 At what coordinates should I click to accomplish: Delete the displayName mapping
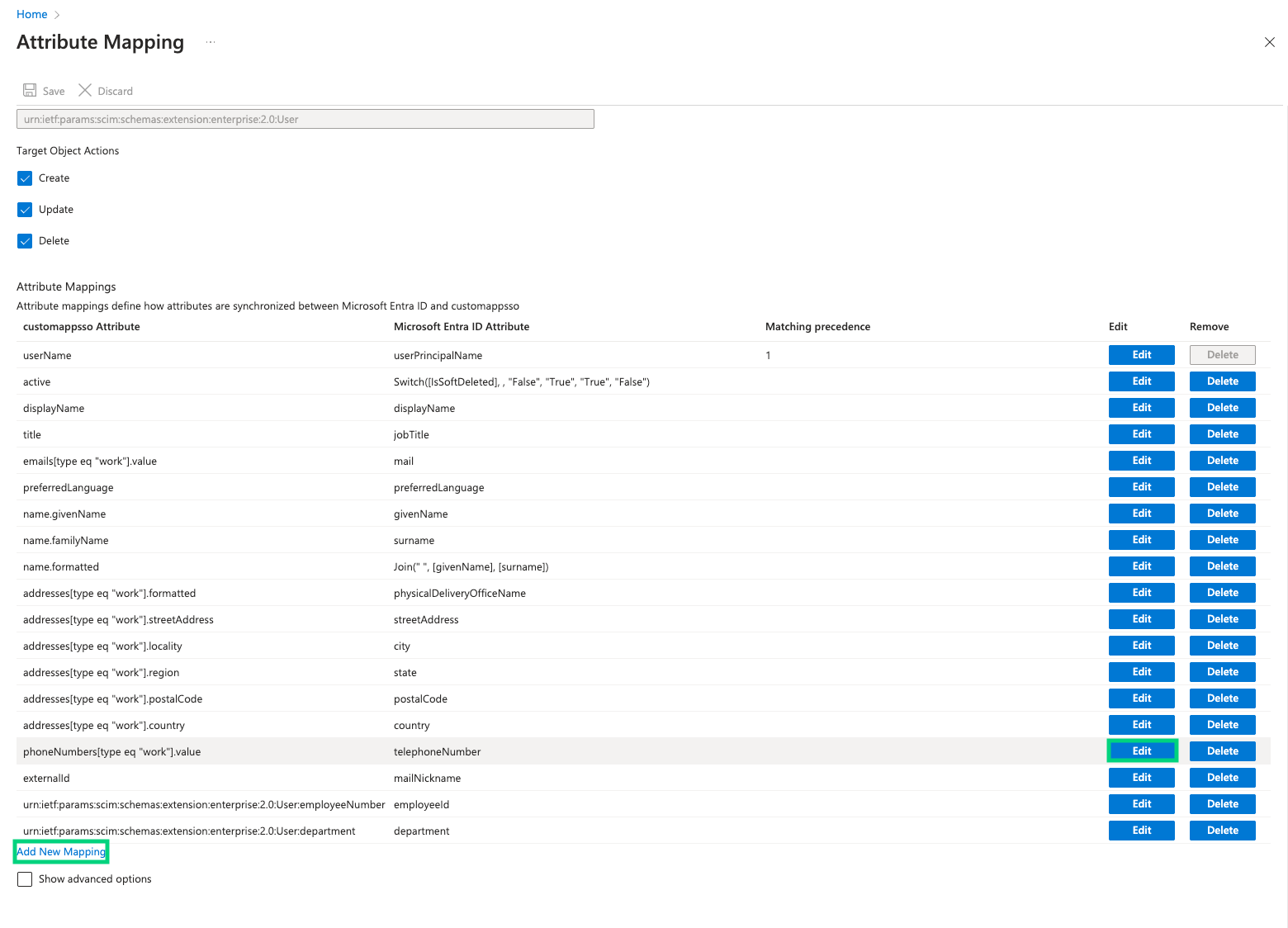[x=1222, y=408]
